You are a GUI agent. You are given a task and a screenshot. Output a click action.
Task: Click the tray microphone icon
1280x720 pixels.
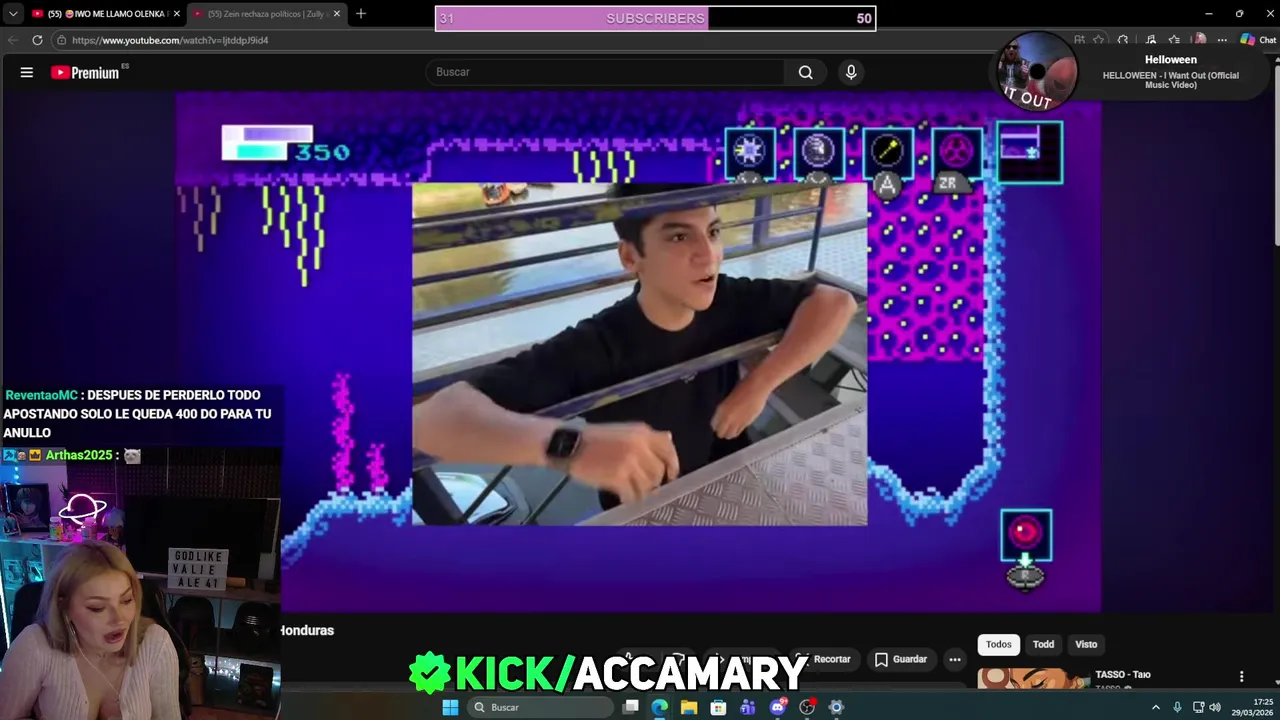(x=1177, y=708)
